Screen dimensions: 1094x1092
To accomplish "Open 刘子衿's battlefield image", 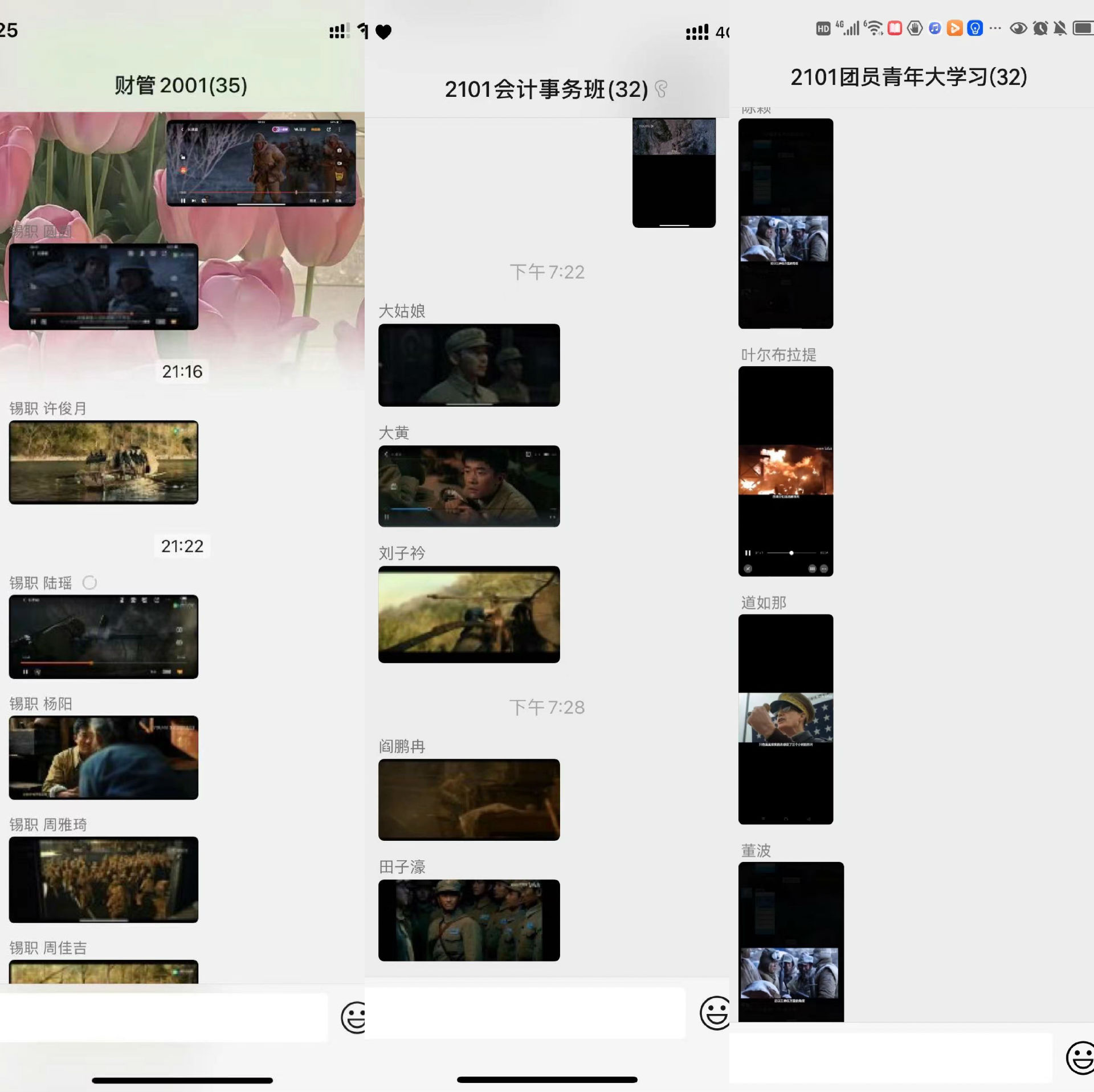I will pos(469,614).
